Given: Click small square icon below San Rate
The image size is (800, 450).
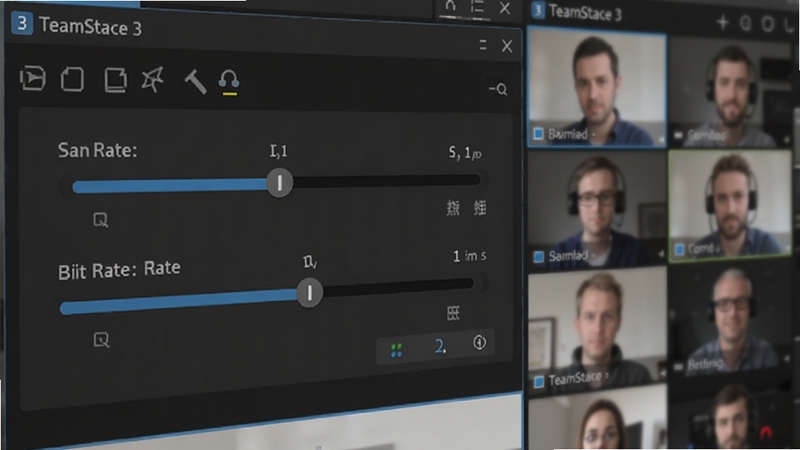Looking at the screenshot, I should pos(101,220).
